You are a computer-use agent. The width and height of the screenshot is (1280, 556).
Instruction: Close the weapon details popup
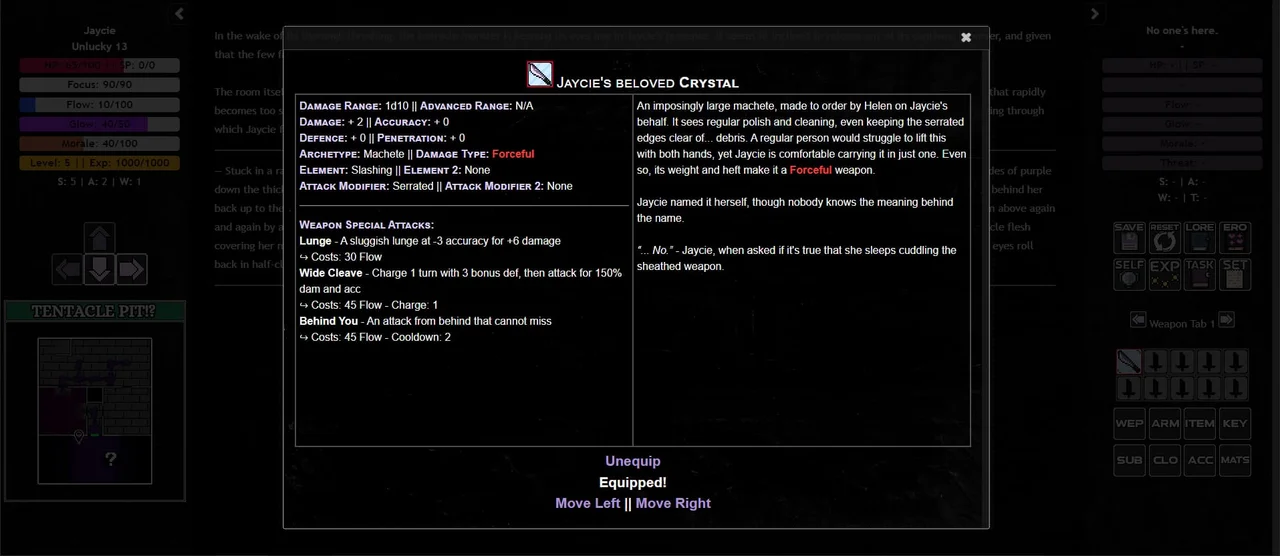click(x=966, y=38)
